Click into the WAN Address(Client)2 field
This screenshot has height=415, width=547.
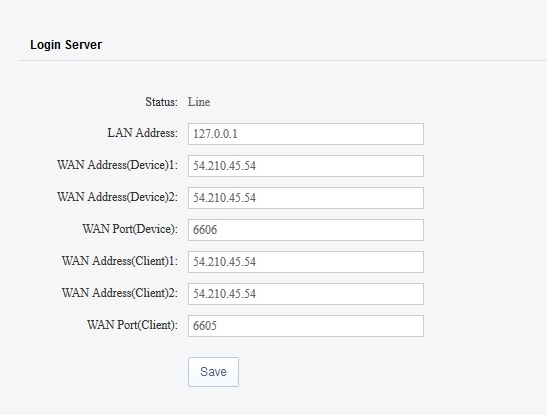pyautogui.click(x=306, y=294)
